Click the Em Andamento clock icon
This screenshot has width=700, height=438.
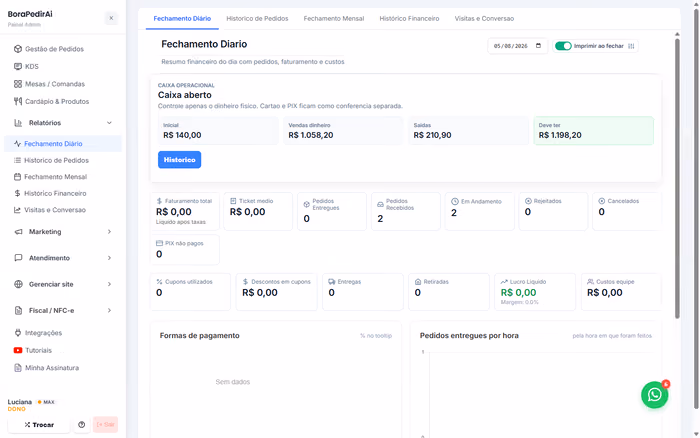tap(455, 201)
